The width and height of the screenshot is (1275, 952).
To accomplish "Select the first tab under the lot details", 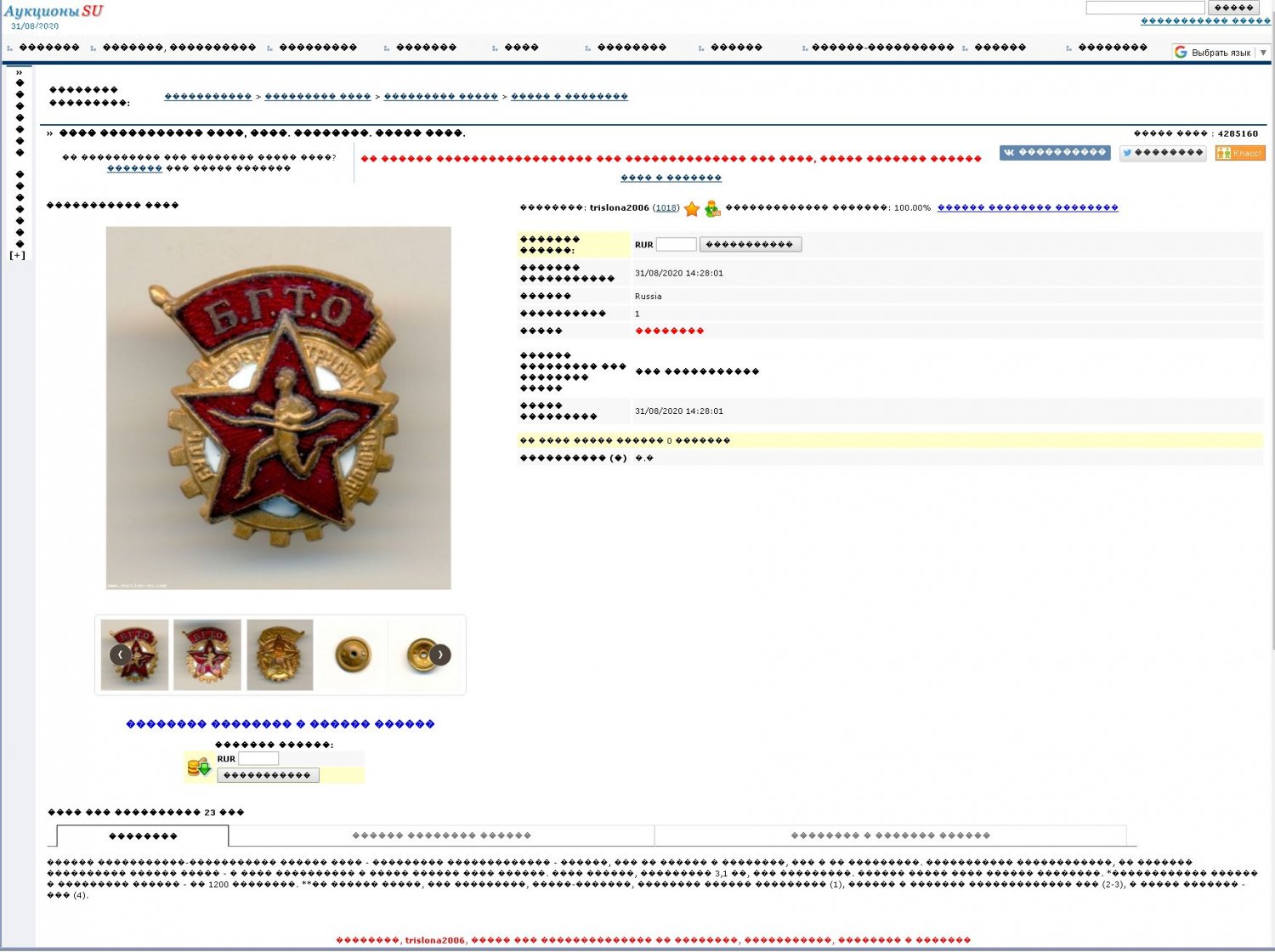I will [x=143, y=836].
